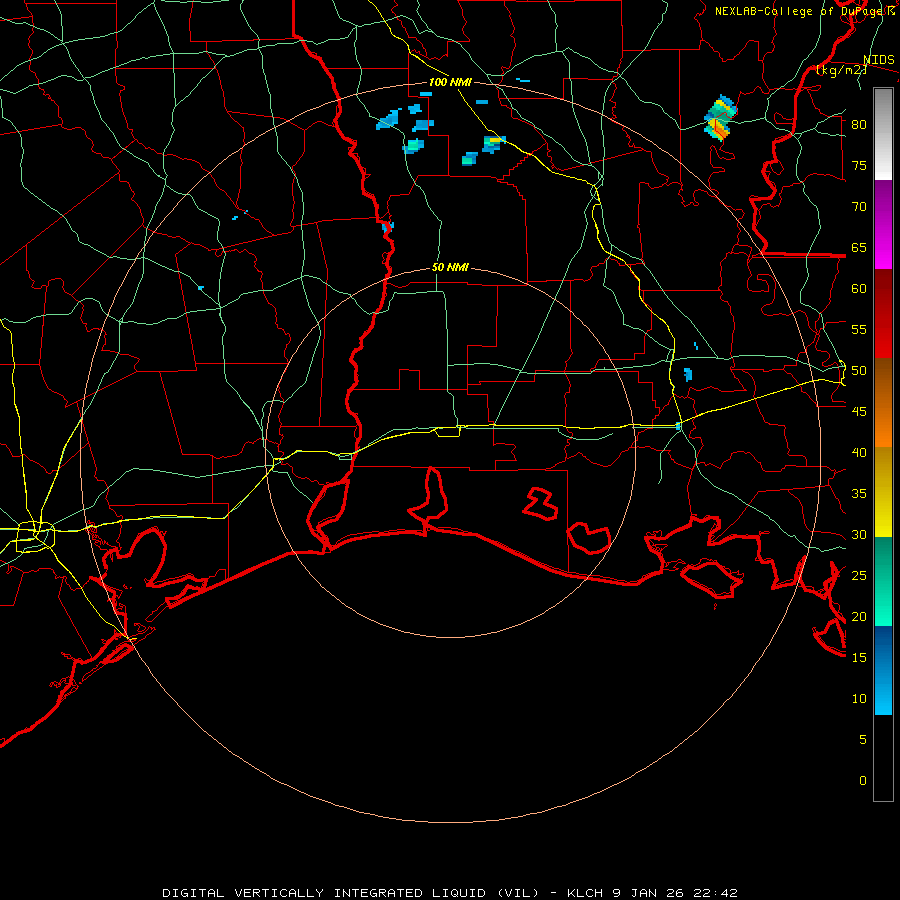This screenshot has width=900, height=900.
Task: Click the '100 NMI' range ring label
Action: [450, 82]
